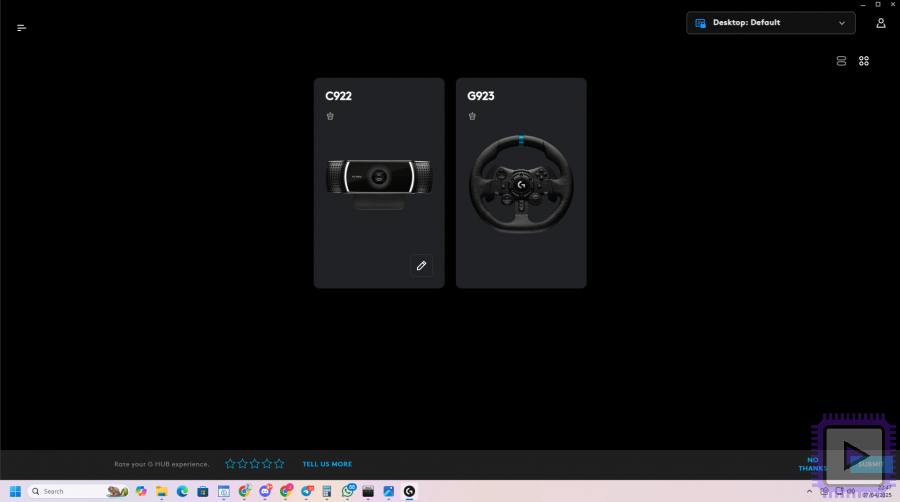Viewport: 900px width, 502px height.
Task: Open WhatsApp from the taskbar
Action: [x=348, y=491]
